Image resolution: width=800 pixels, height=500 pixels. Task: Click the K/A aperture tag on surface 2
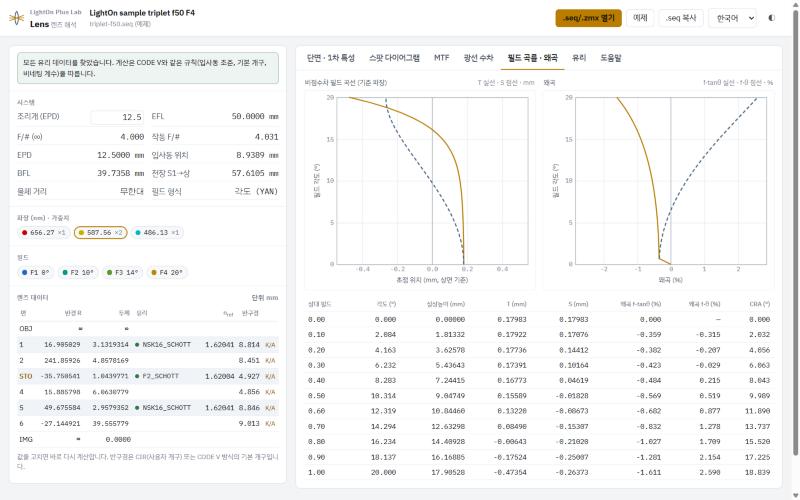click(270, 361)
